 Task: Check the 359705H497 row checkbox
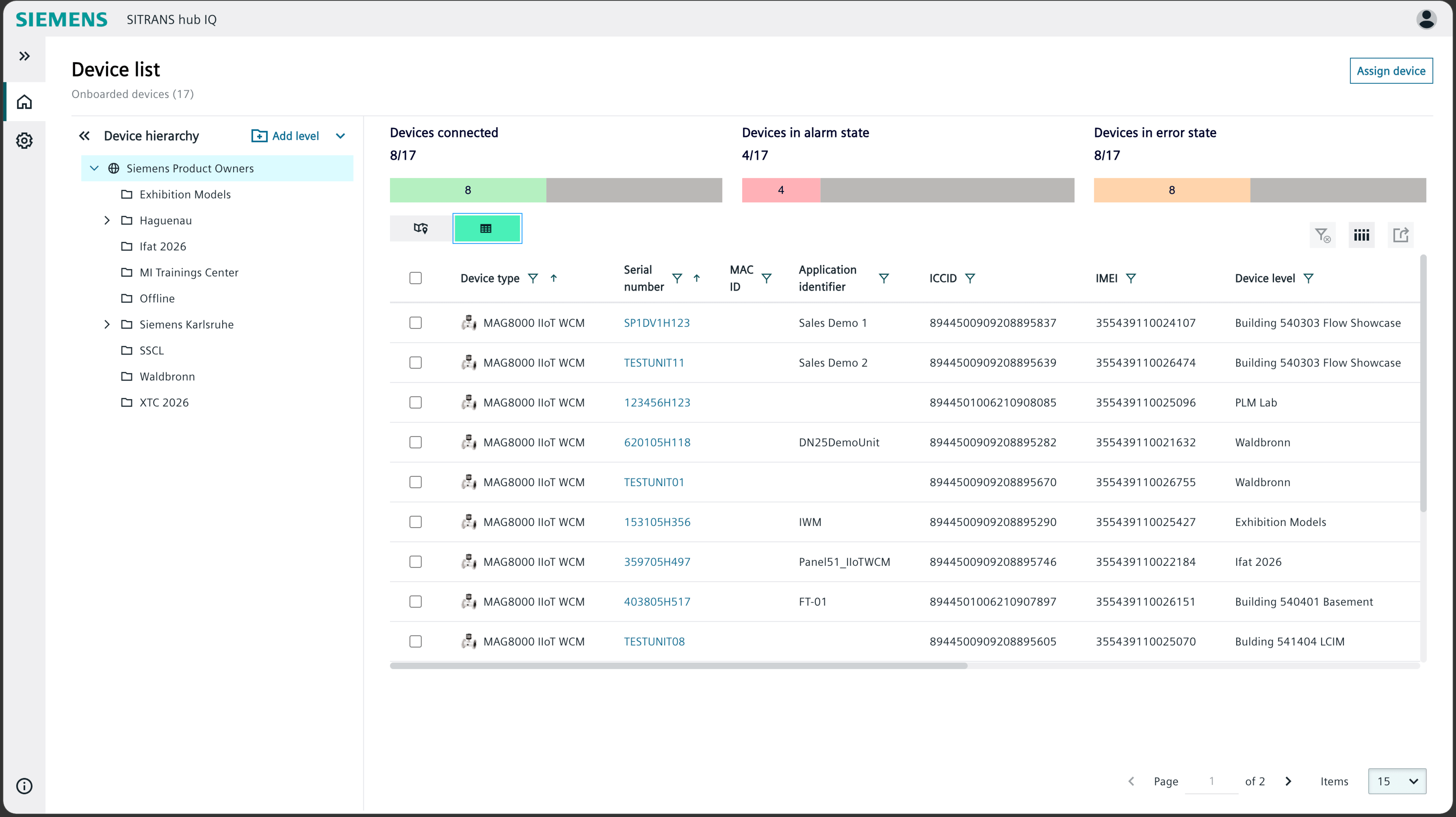[416, 562]
